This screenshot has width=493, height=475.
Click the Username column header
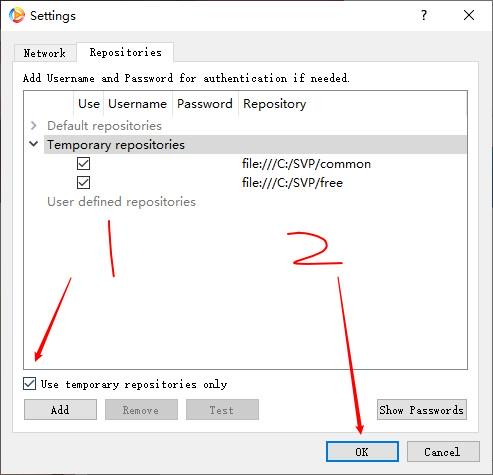pos(138,104)
